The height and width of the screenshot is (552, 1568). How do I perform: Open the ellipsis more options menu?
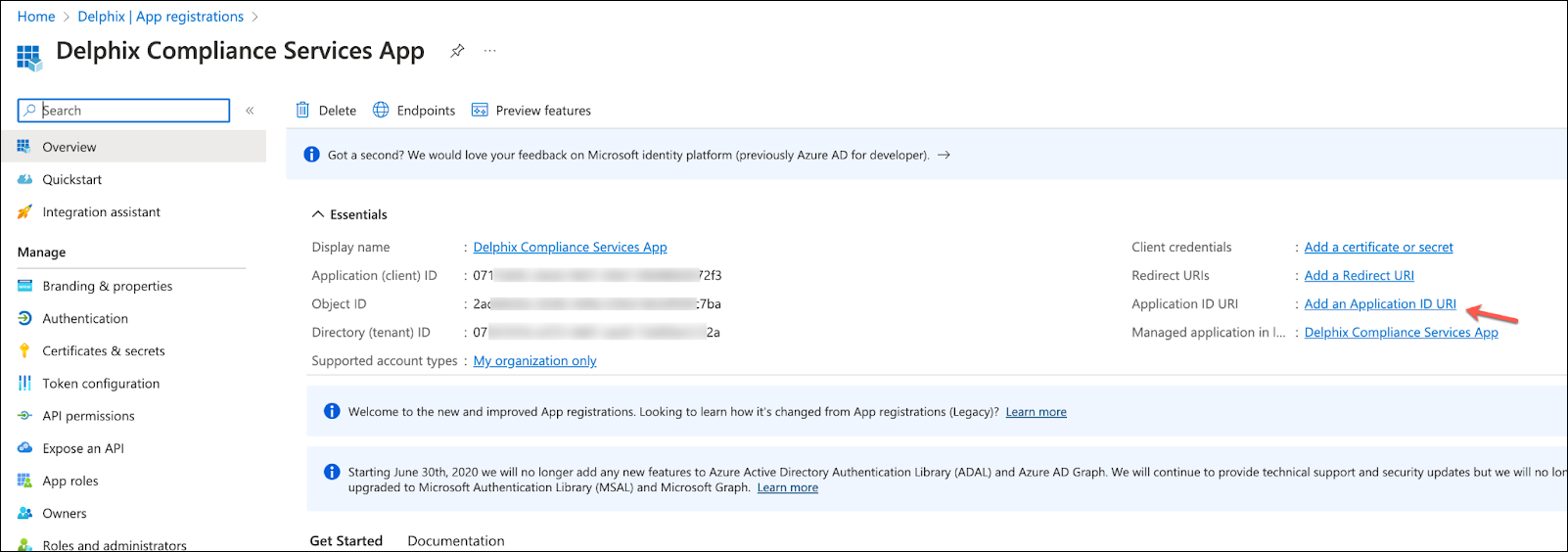coord(490,51)
